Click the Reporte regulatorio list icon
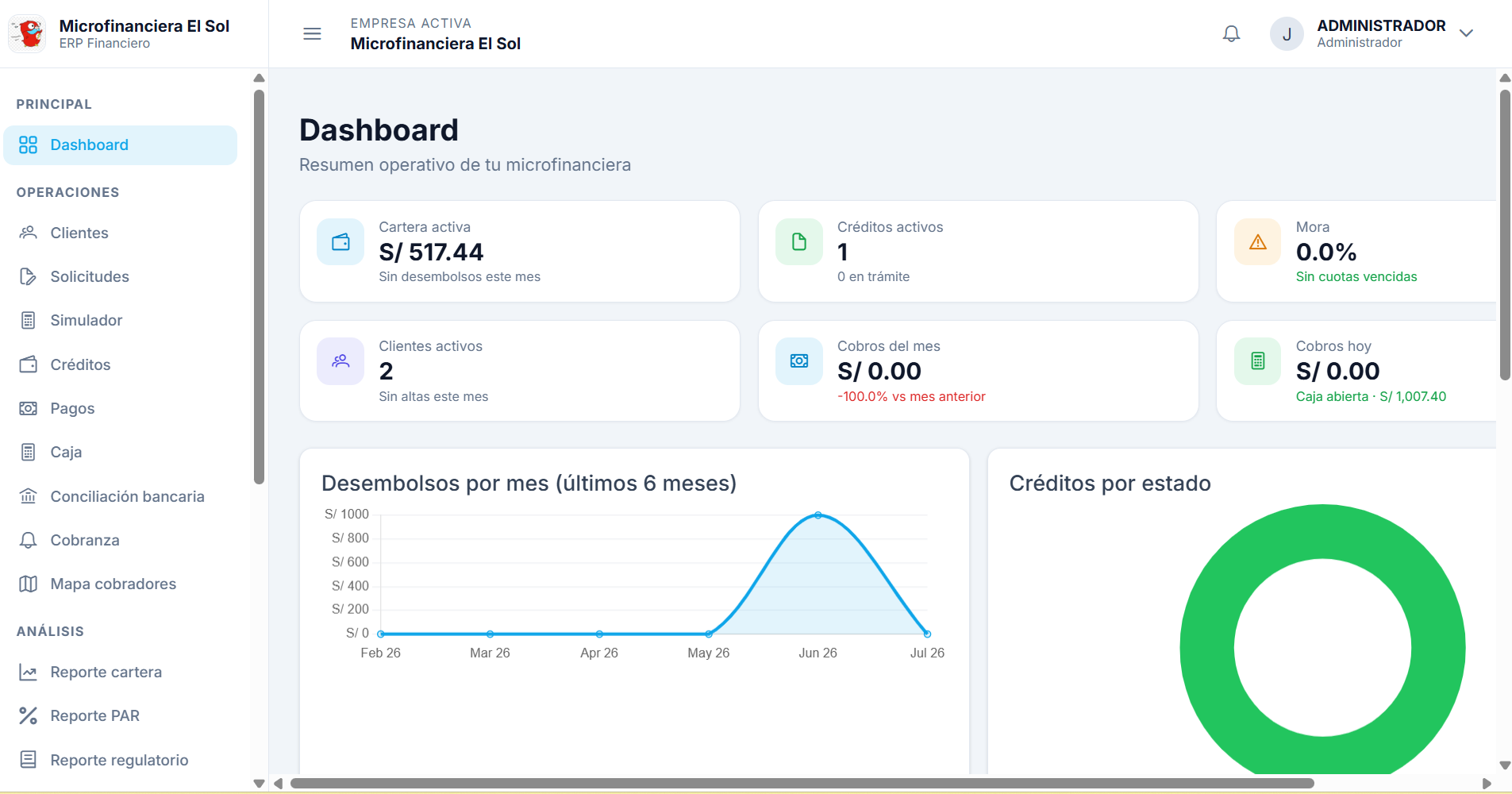1512x794 pixels. [29, 760]
